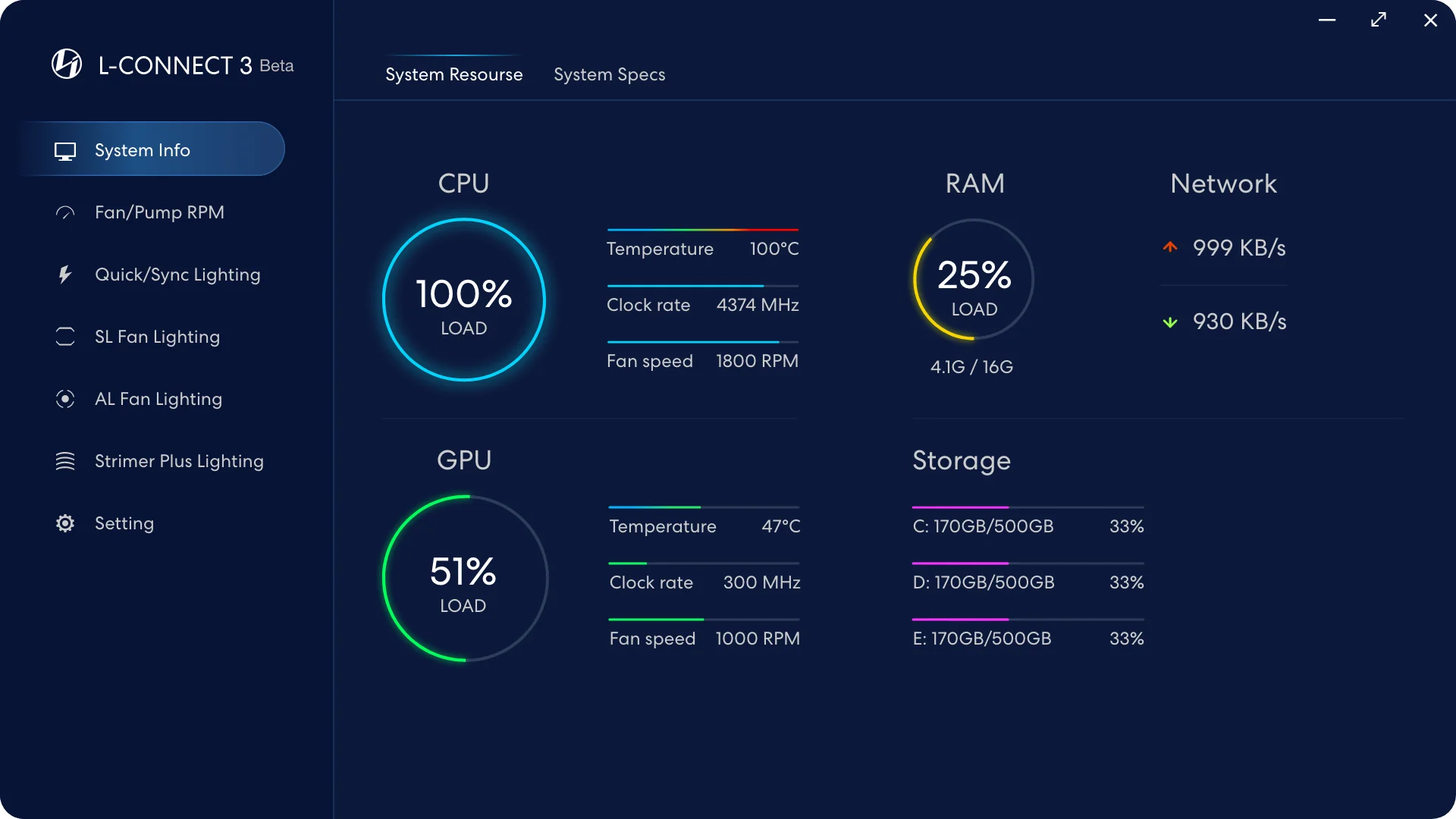The height and width of the screenshot is (819, 1456).
Task: Click the SL Fan Lighting icon
Action: pos(65,337)
